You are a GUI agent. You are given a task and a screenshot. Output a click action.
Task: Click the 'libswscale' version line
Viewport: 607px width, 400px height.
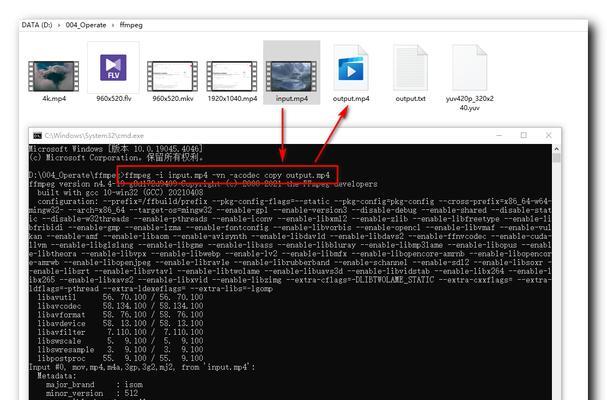[120, 341]
